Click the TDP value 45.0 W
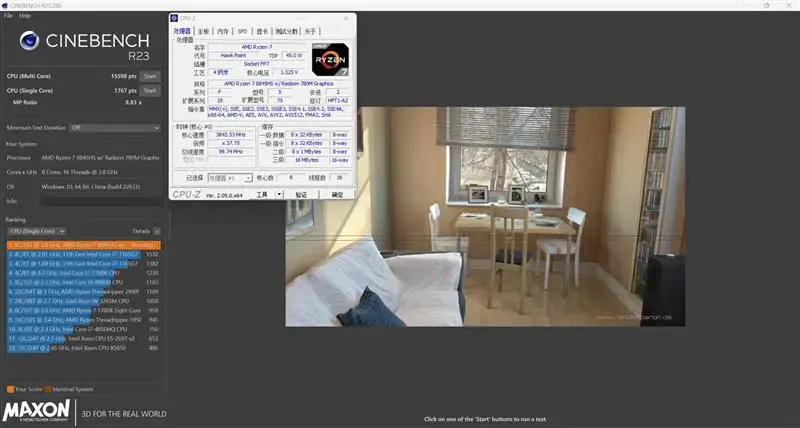Screen dimensions: 800x428 [x=293, y=56]
